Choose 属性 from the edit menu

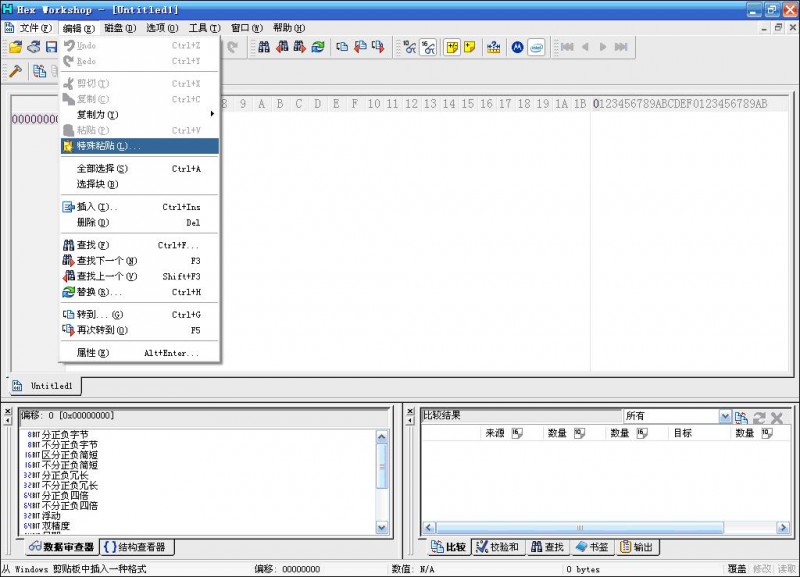coord(139,353)
